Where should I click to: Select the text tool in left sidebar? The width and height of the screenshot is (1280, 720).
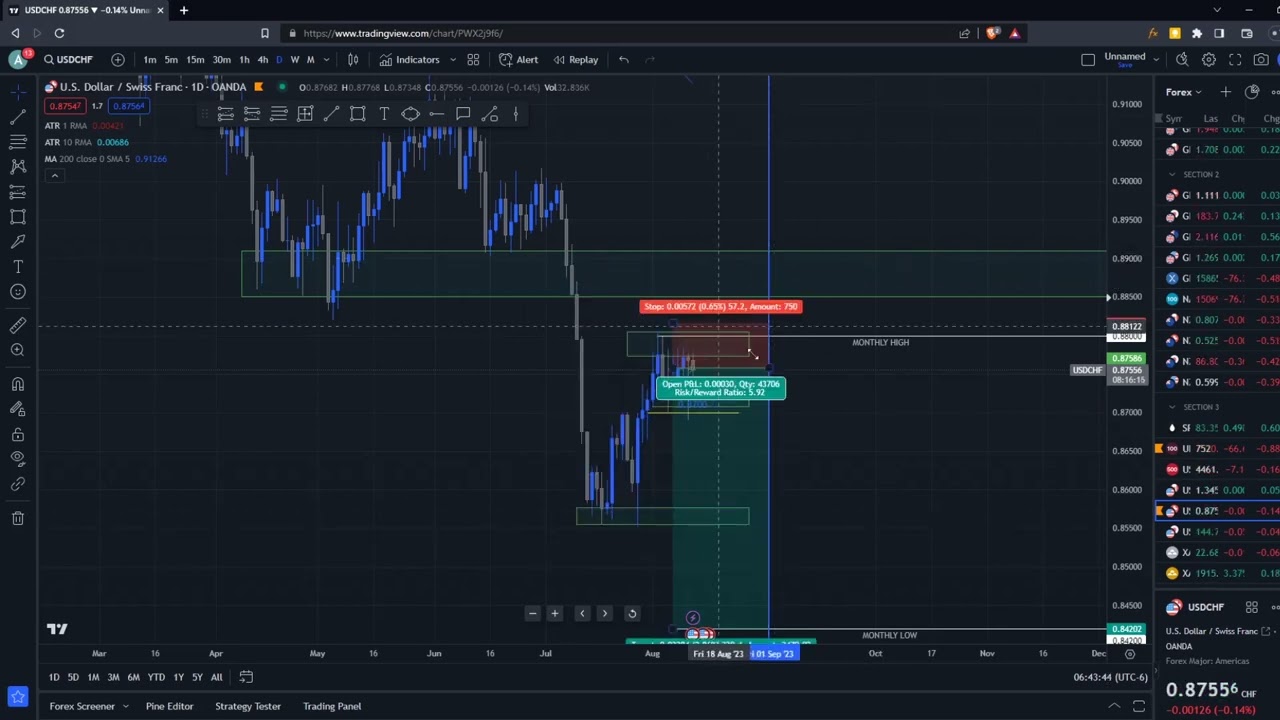click(x=18, y=267)
